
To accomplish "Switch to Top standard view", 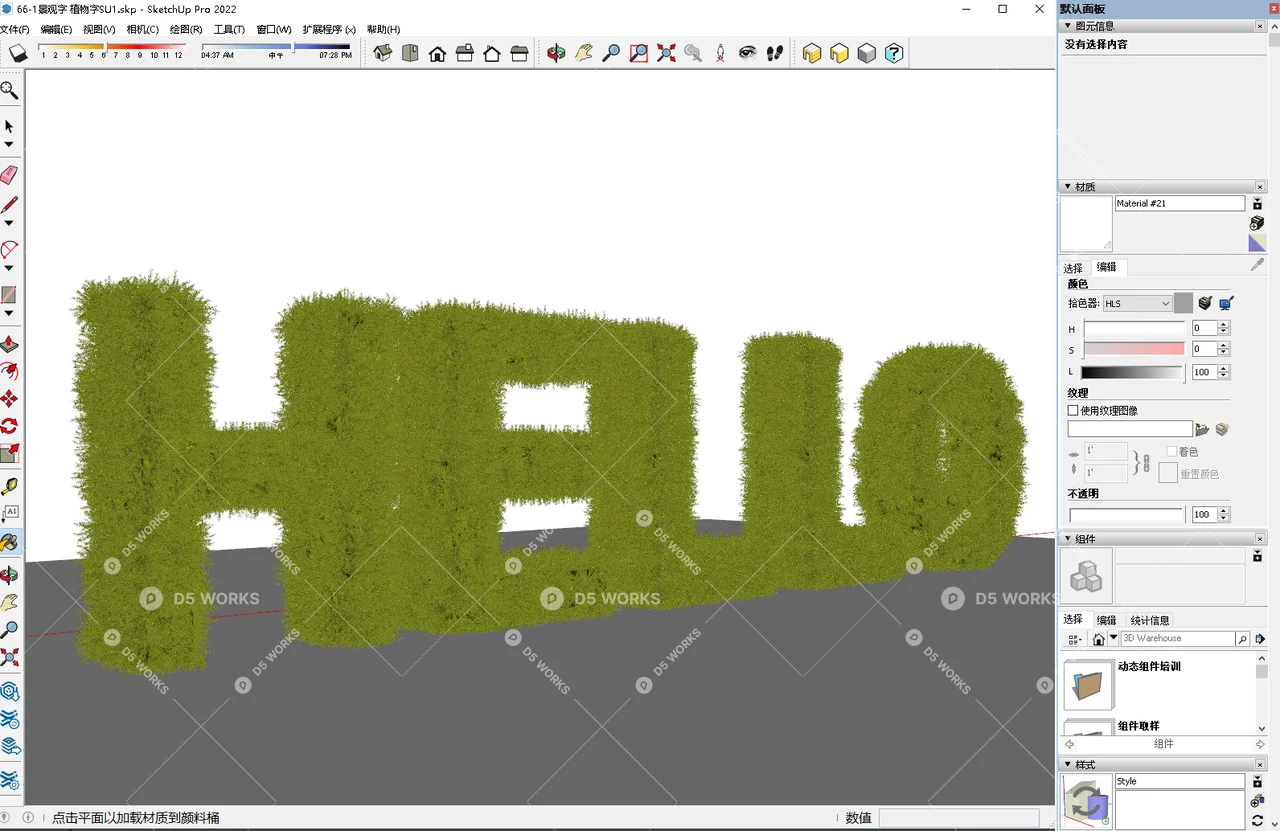I will (x=410, y=53).
